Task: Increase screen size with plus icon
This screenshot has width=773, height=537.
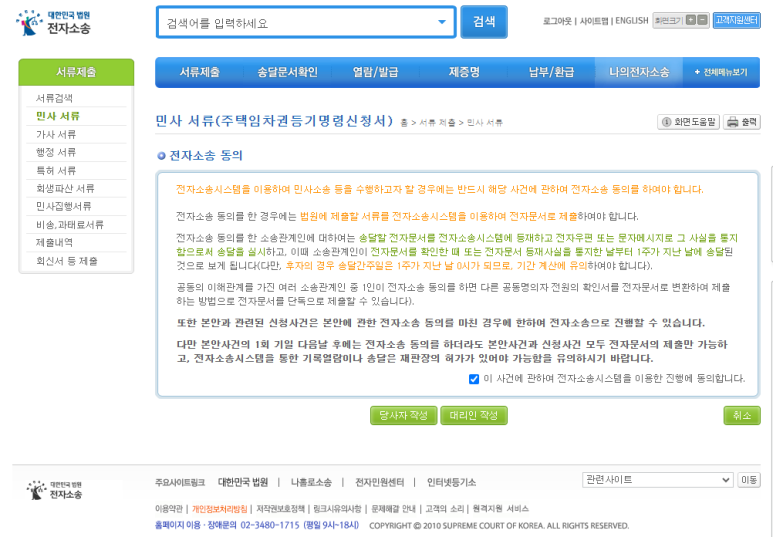Action: coord(691,20)
